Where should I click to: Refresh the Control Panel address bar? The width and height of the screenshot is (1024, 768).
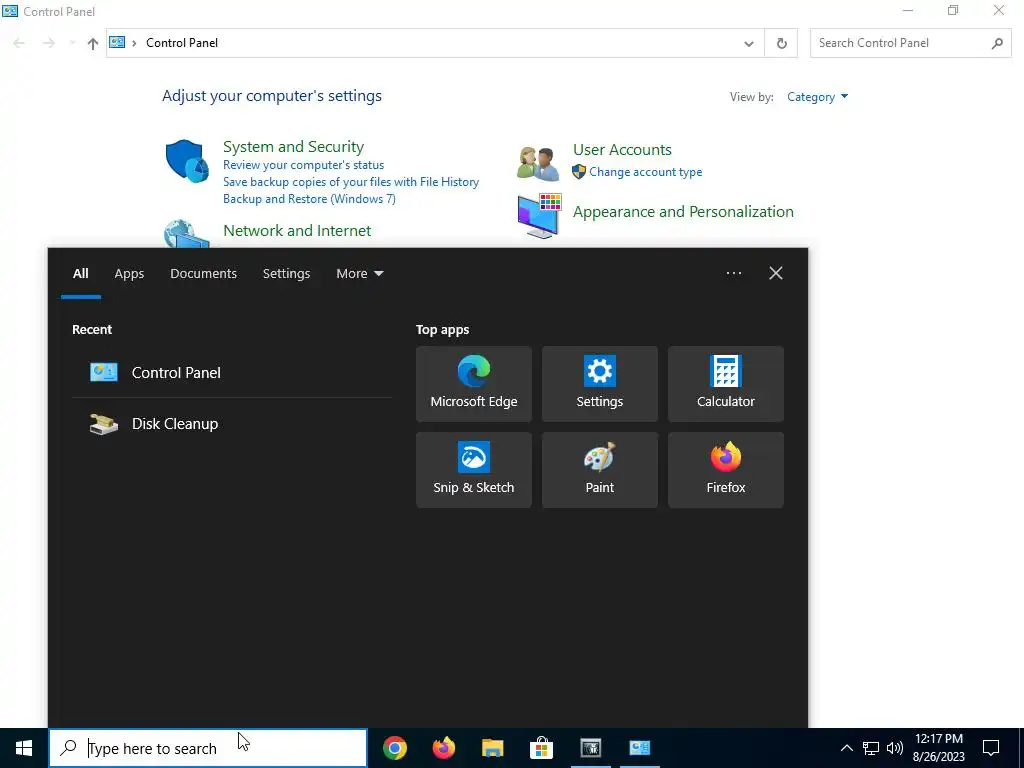click(781, 43)
